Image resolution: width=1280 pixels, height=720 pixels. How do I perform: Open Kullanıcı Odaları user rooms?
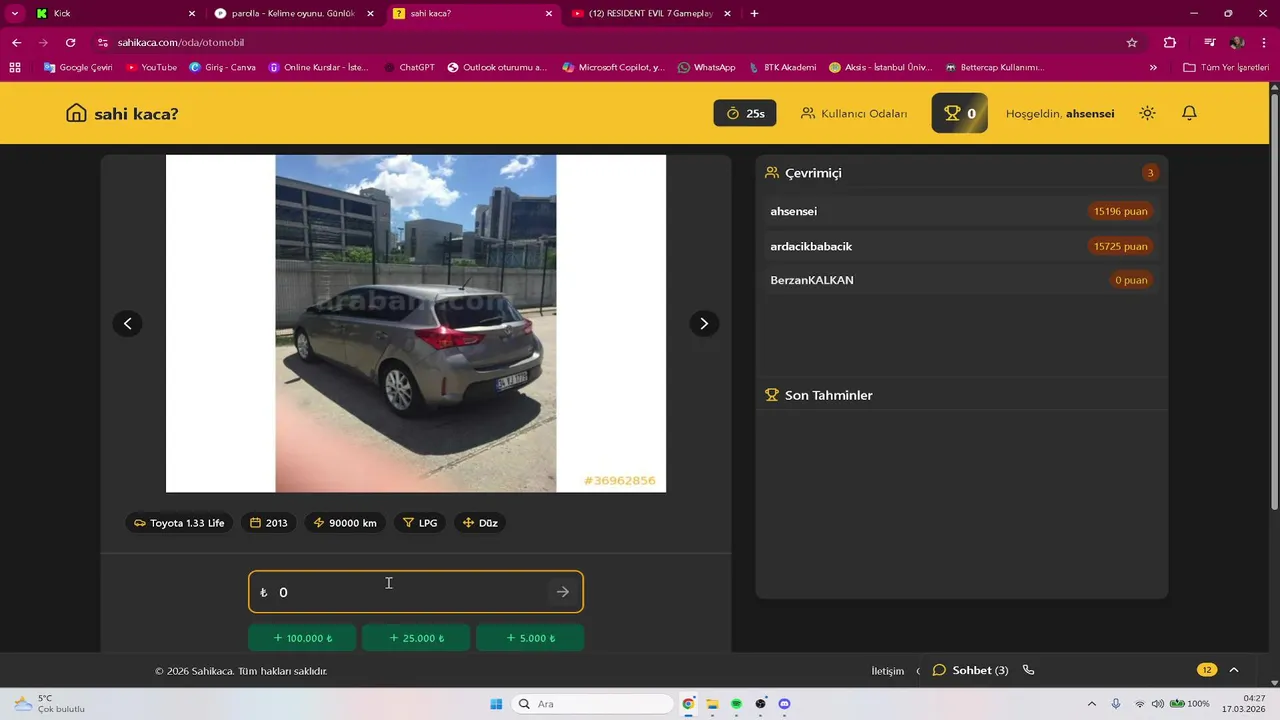[854, 113]
